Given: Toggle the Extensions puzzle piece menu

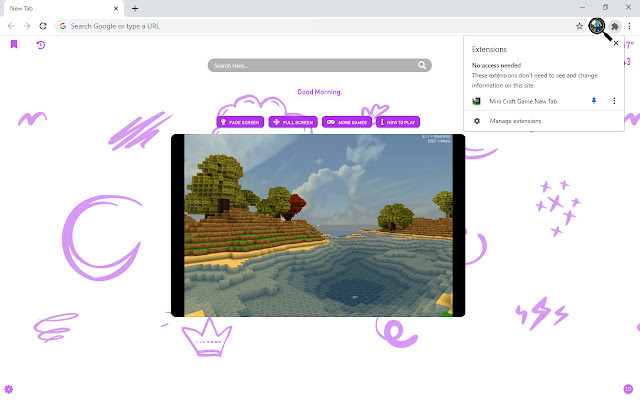Looking at the screenshot, I should (615, 26).
